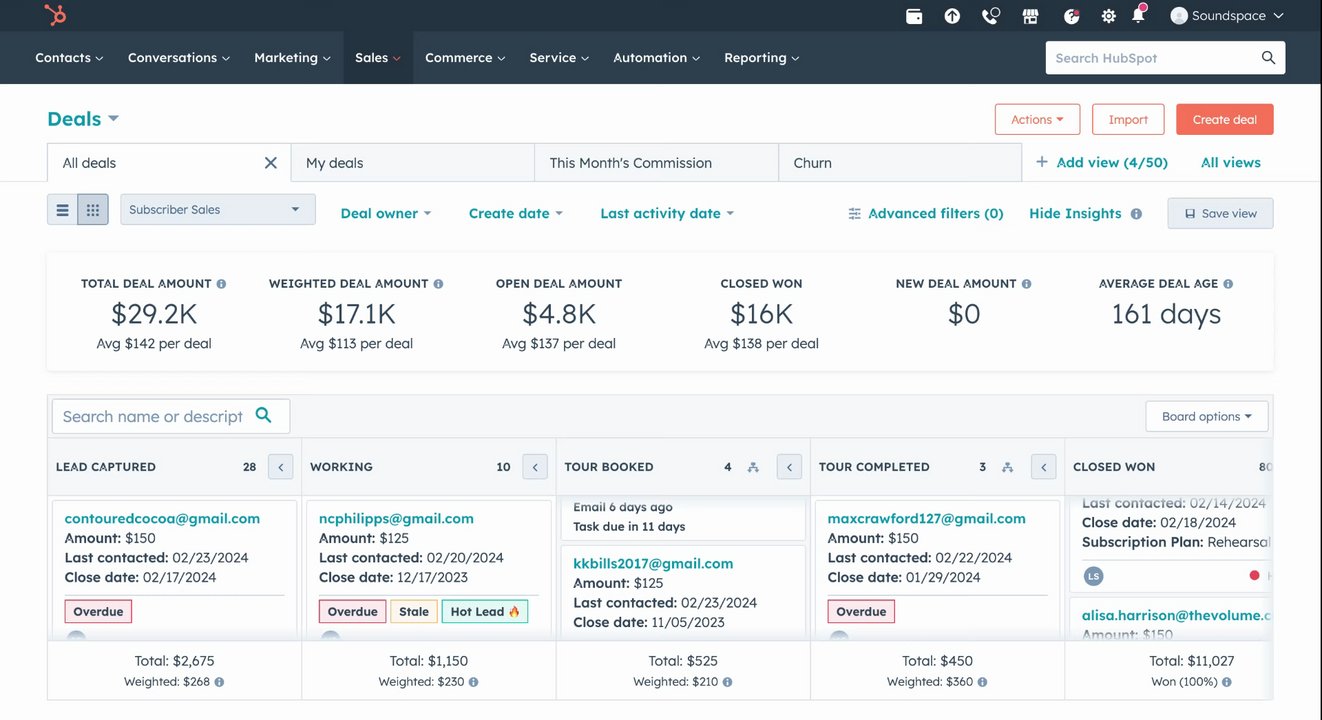Click the HubSpot sprocket logo

point(56,15)
